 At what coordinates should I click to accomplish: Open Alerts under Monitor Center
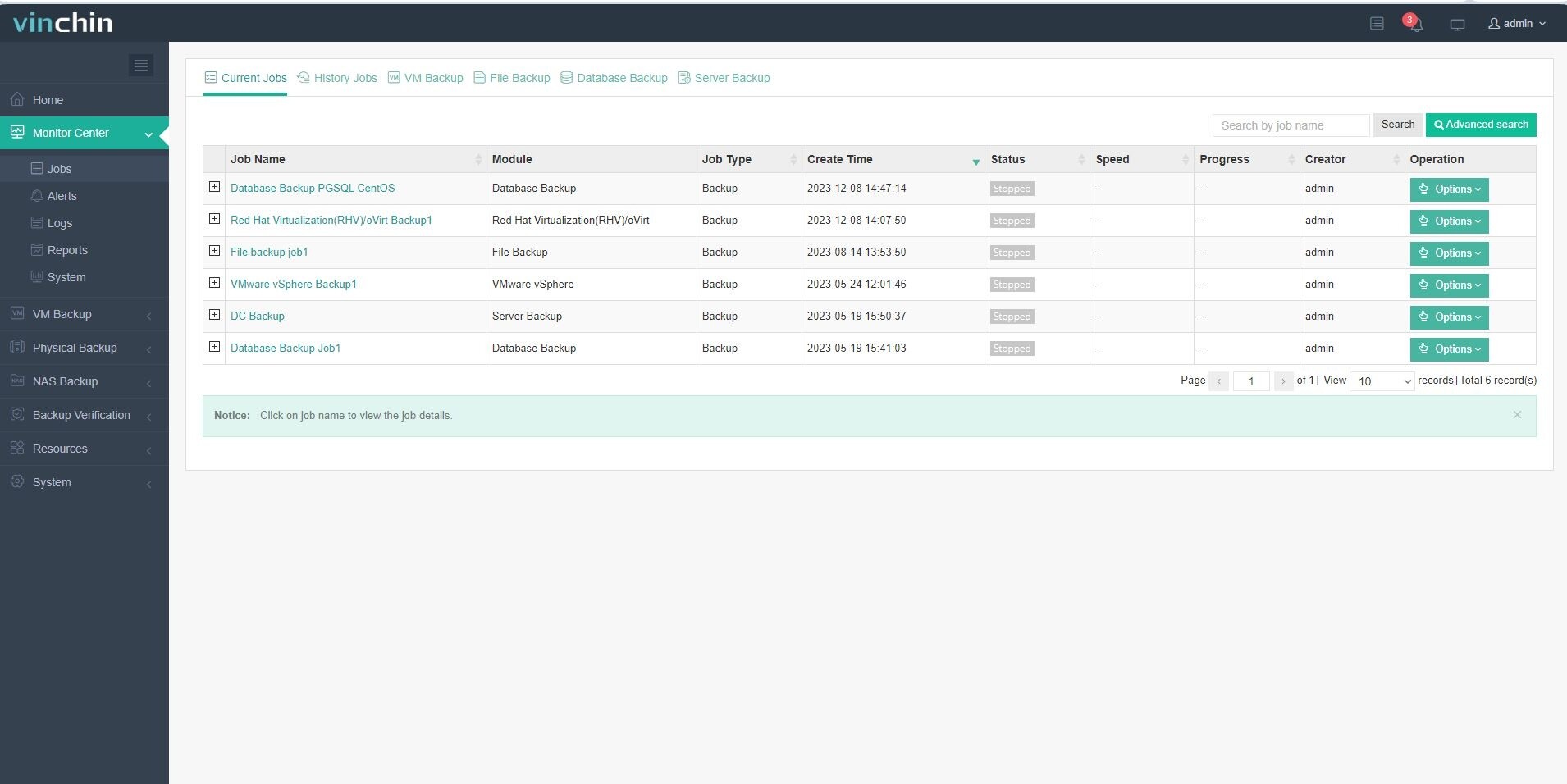pos(85,196)
